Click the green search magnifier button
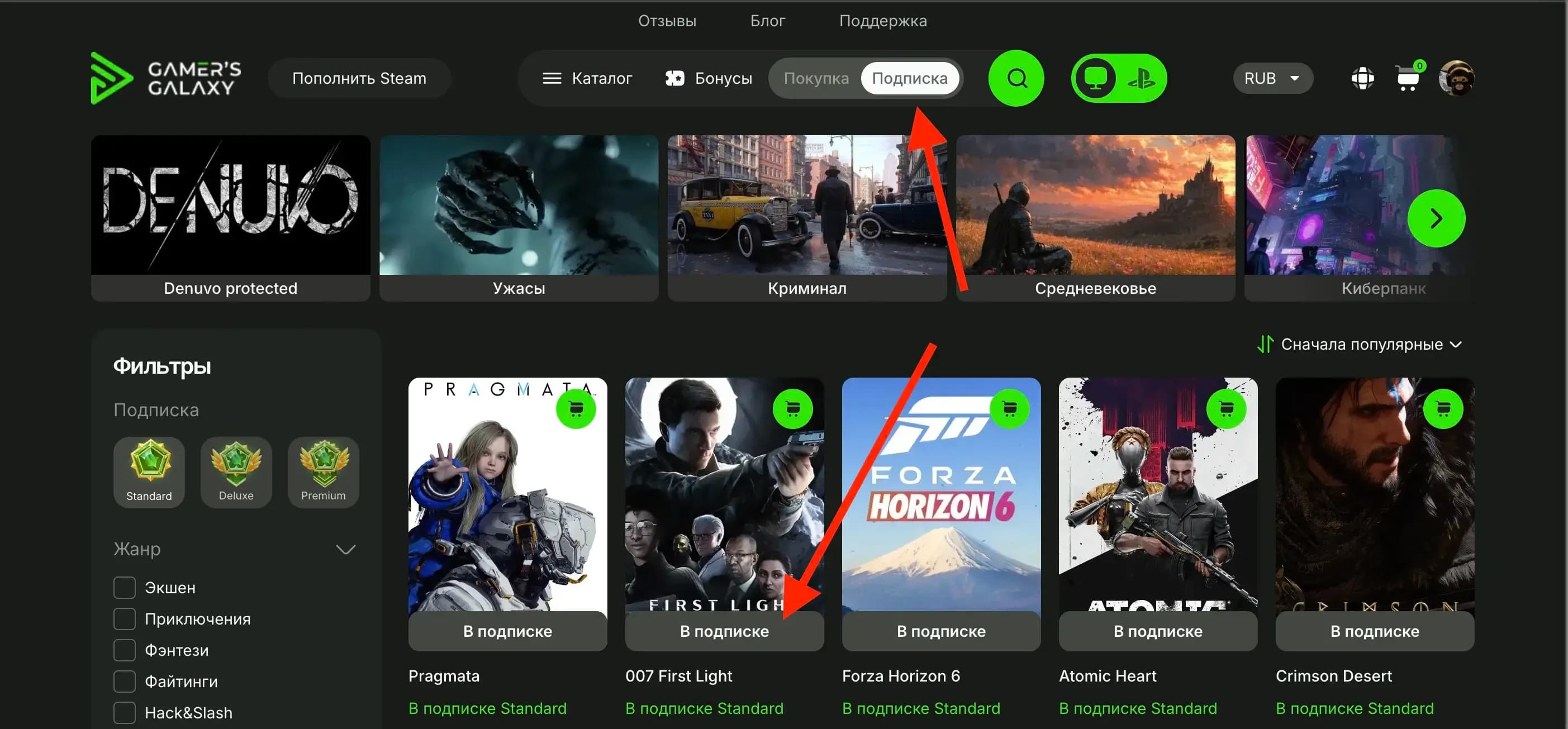1568x729 pixels. pyautogui.click(x=1016, y=79)
